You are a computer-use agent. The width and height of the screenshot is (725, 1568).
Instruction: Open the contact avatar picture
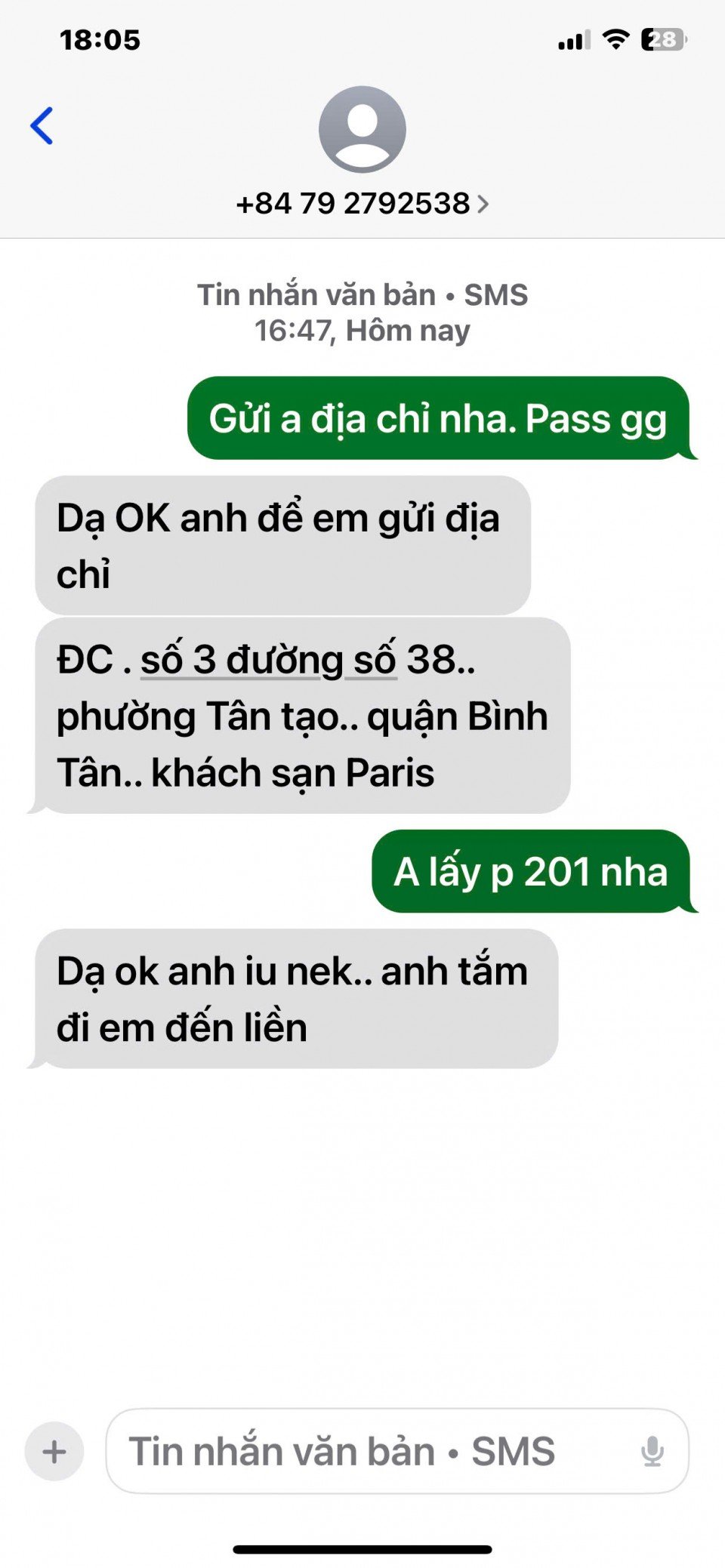pyautogui.click(x=362, y=129)
